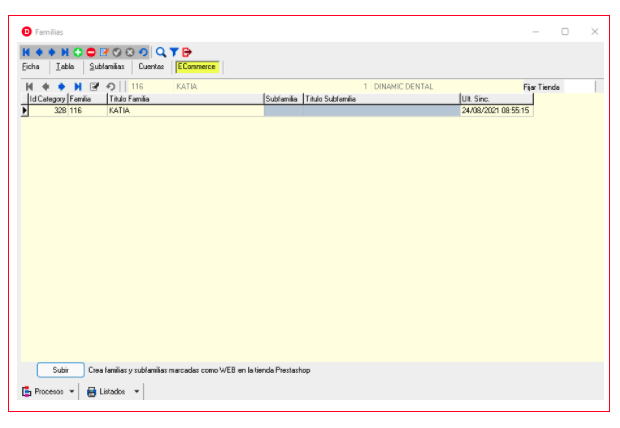Go to next record in main toolbar
Screen dimensions: 620x428
[x=52, y=52]
